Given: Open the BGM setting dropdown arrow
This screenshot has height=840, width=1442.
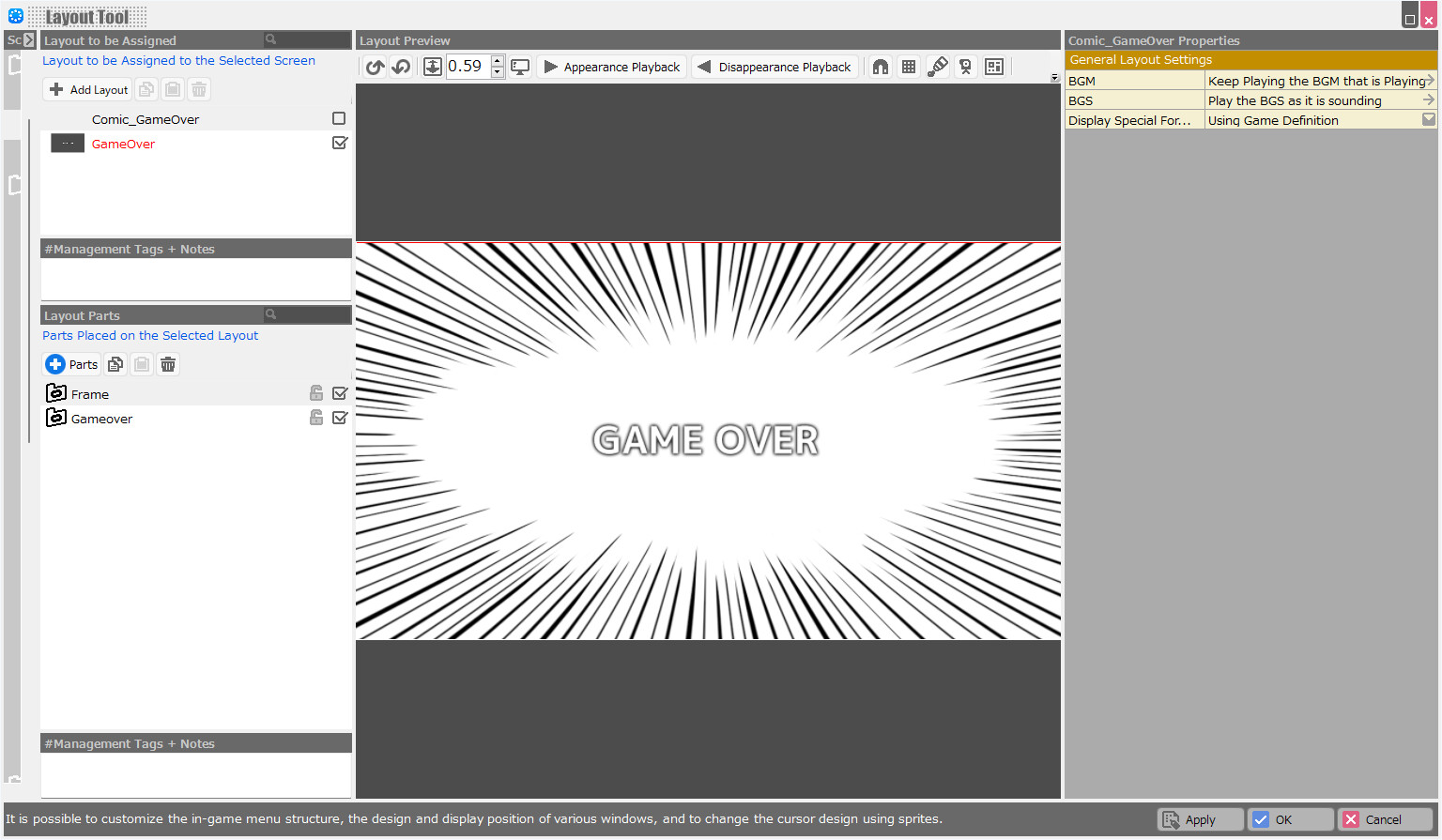Looking at the screenshot, I should pyautogui.click(x=1430, y=81).
